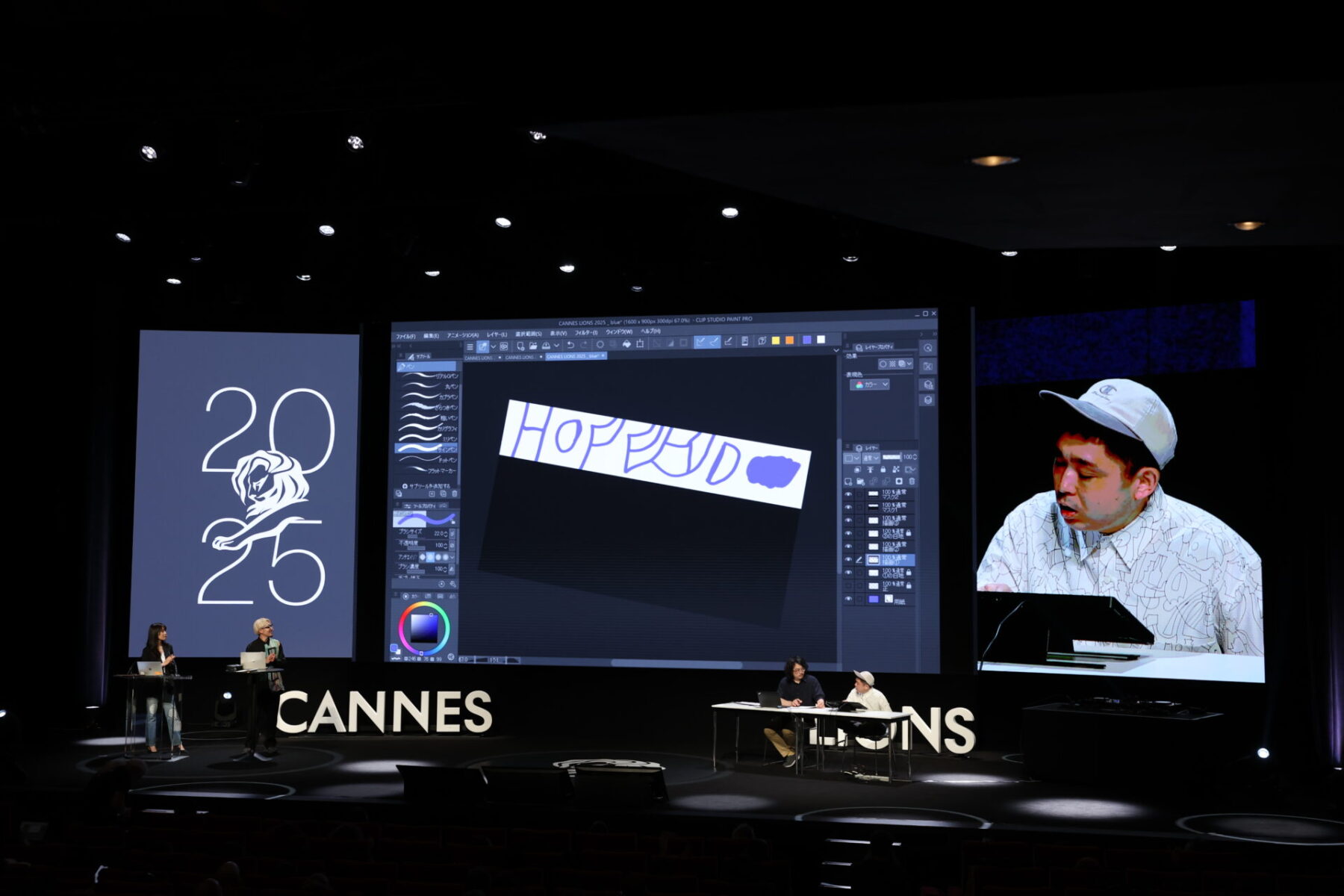Open the layer blending mode 通常 dropdown
Image resolution: width=1344 pixels, height=896 pixels.
(x=870, y=457)
